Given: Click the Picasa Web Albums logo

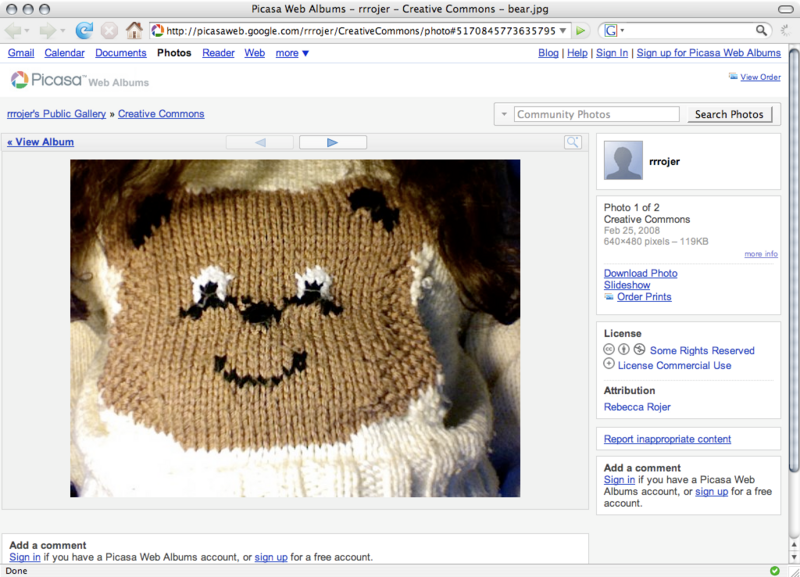Looking at the screenshot, I should [x=80, y=80].
